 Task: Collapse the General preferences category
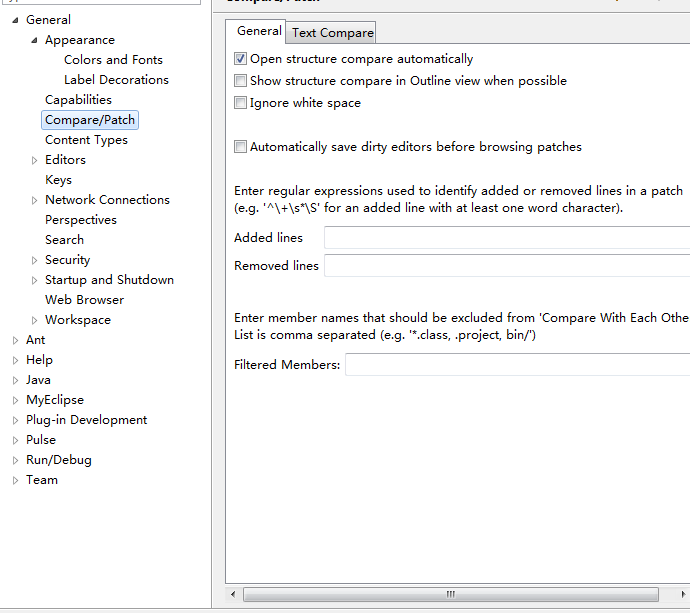coord(16,20)
